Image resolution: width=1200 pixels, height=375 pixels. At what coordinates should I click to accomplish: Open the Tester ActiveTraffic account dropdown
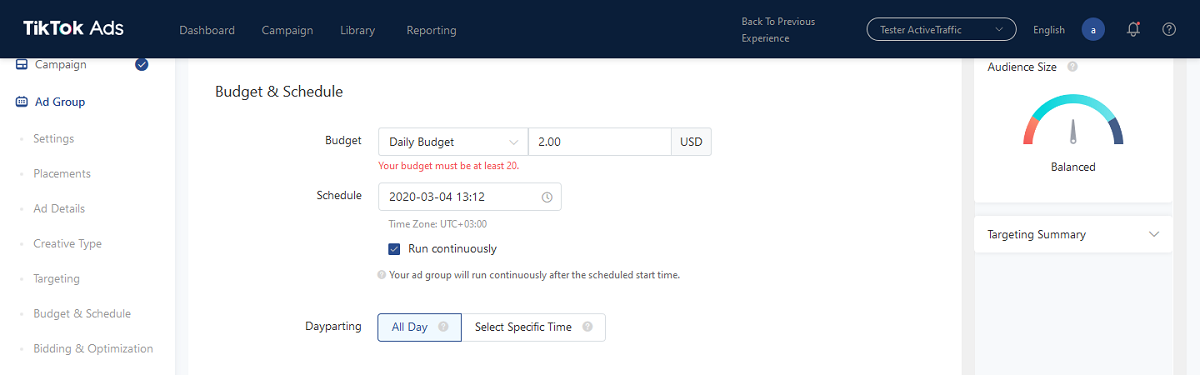point(941,30)
